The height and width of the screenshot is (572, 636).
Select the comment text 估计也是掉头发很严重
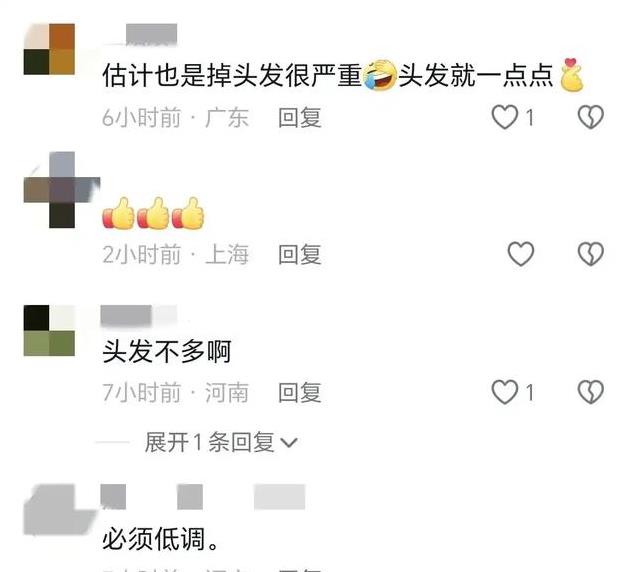[x=232, y=75]
